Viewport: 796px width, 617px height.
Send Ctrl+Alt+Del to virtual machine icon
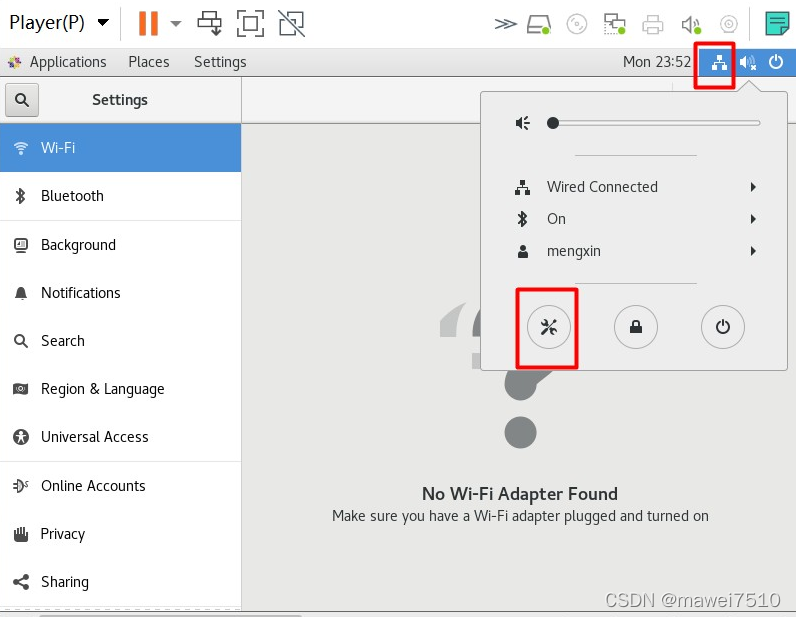tap(210, 23)
